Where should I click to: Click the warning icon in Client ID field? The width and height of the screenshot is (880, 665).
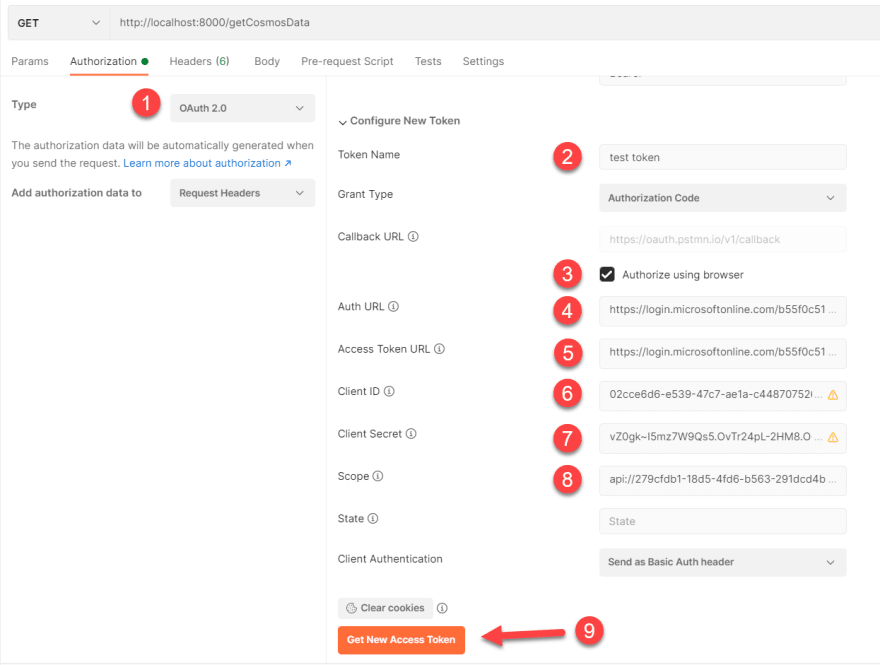(x=833, y=395)
